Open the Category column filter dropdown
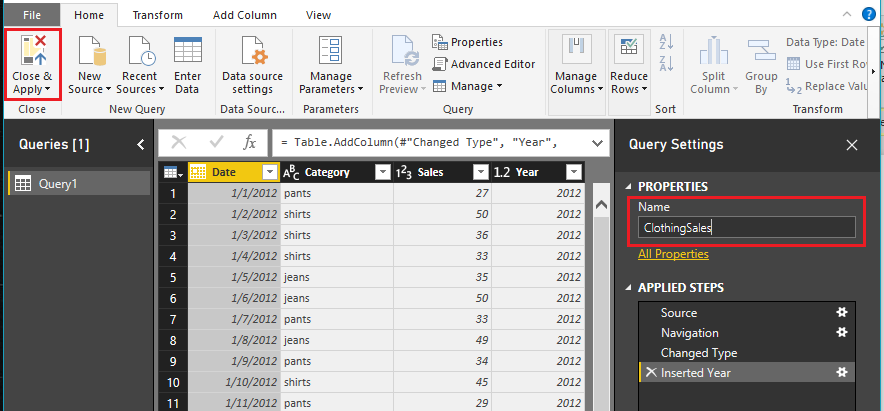The image size is (884, 411). 383,173
